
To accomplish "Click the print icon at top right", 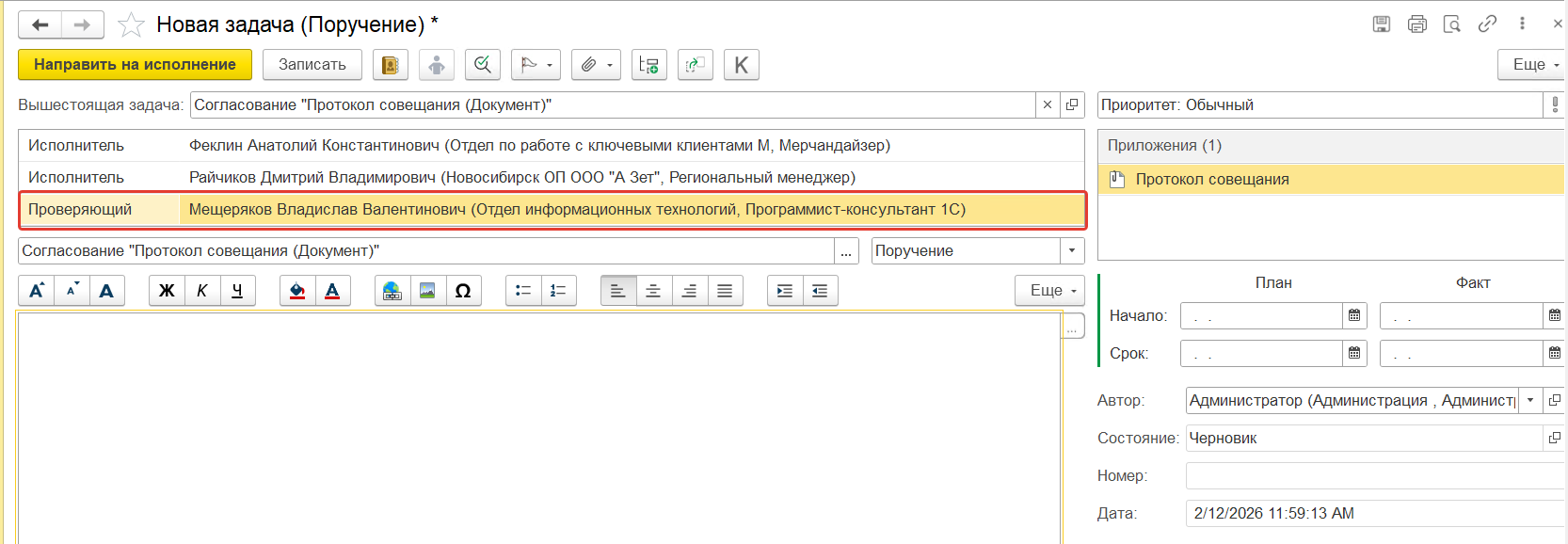I will click(1416, 24).
